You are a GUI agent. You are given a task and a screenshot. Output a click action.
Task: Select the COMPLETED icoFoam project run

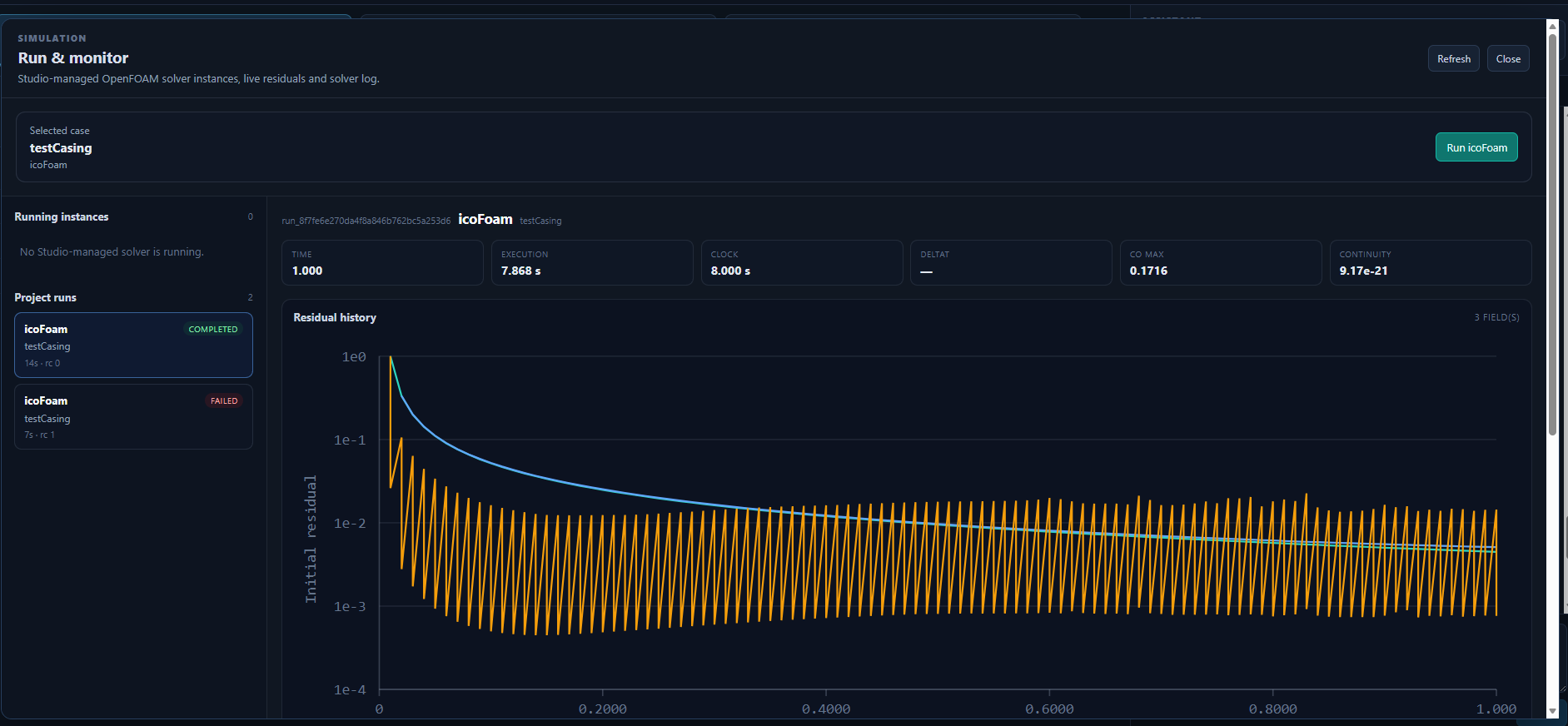(x=133, y=346)
